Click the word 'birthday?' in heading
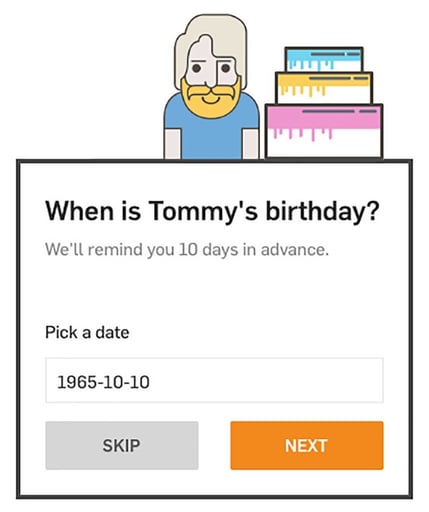429x512 pixels. pyautogui.click(x=323, y=211)
